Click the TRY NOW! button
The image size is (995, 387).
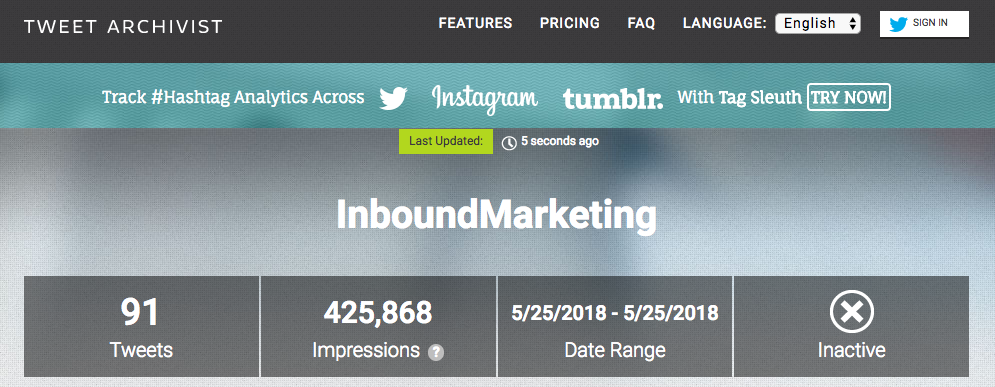(x=849, y=98)
